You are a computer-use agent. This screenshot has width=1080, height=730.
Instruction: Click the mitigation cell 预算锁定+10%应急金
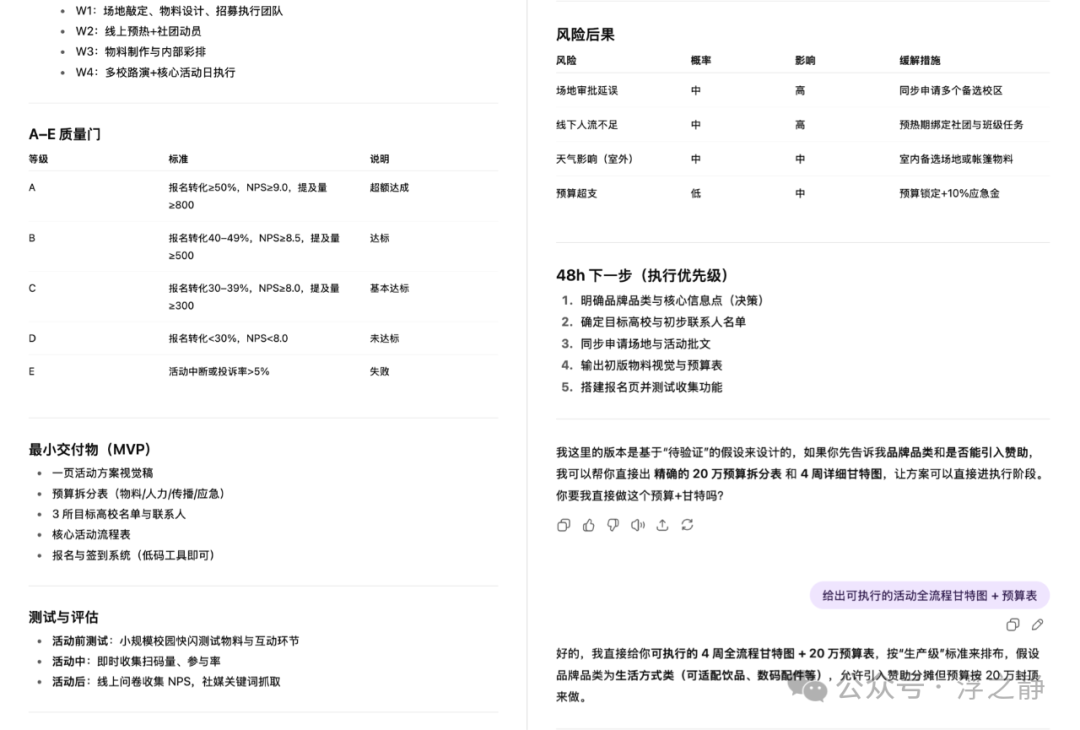tap(949, 194)
